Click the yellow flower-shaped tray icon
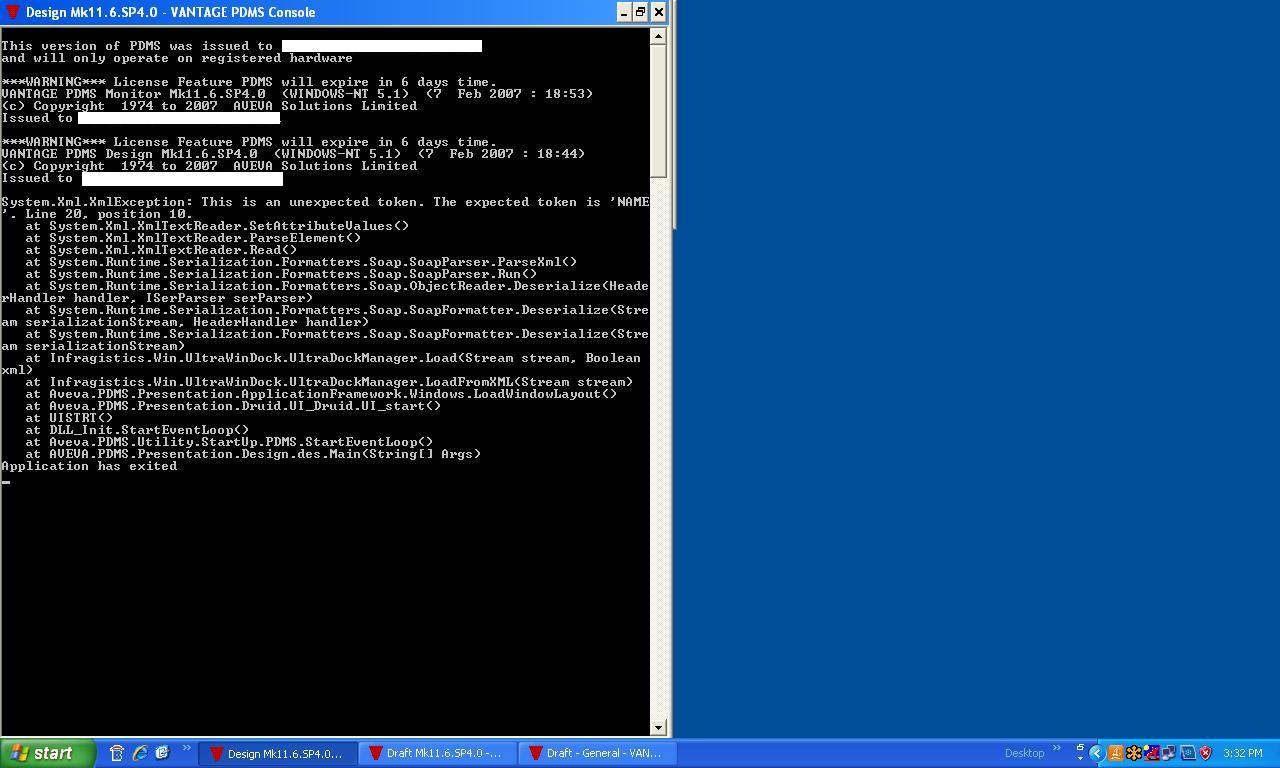1280x768 pixels. pos(1134,753)
